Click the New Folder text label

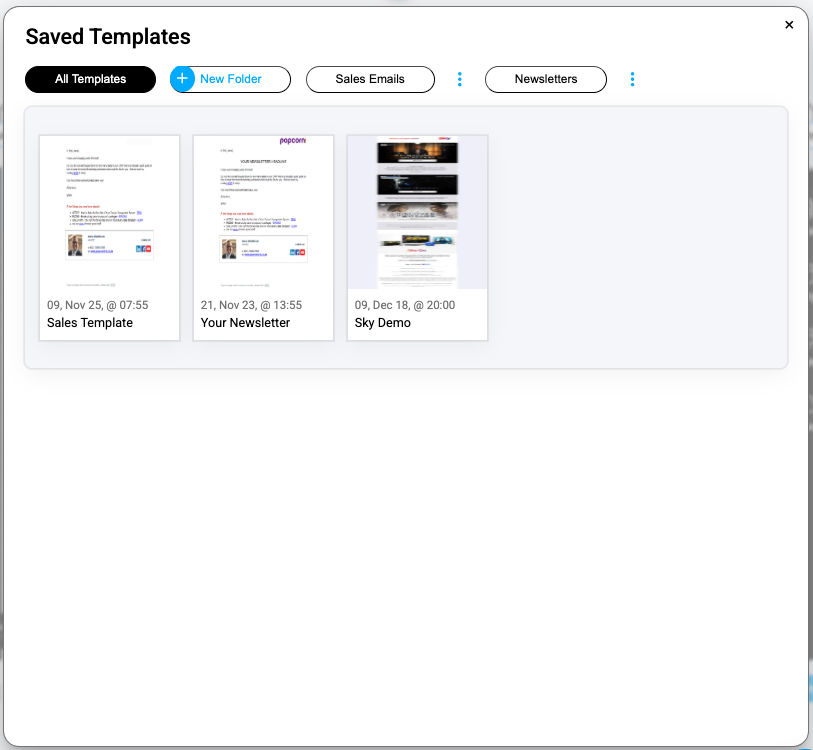pos(231,79)
